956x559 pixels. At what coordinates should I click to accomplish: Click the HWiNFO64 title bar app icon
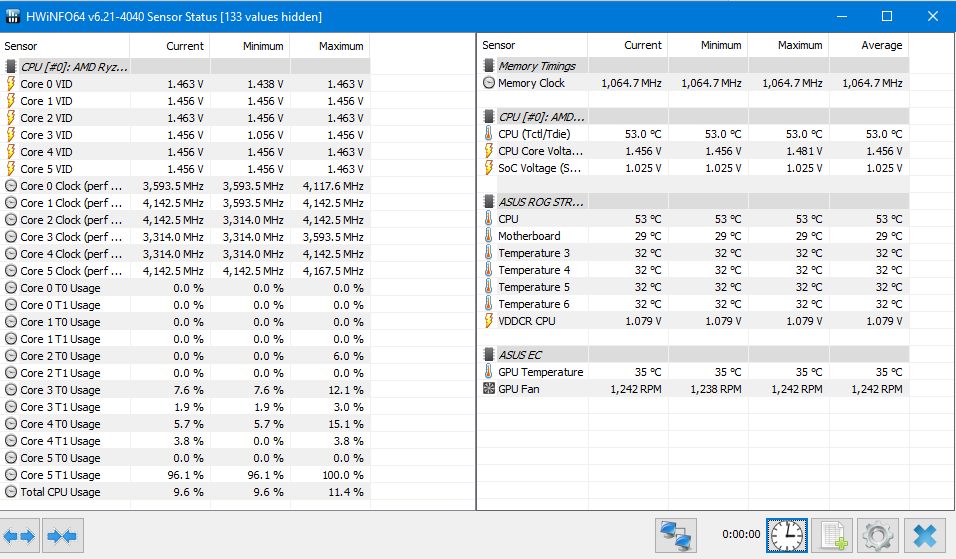tap(12, 16)
